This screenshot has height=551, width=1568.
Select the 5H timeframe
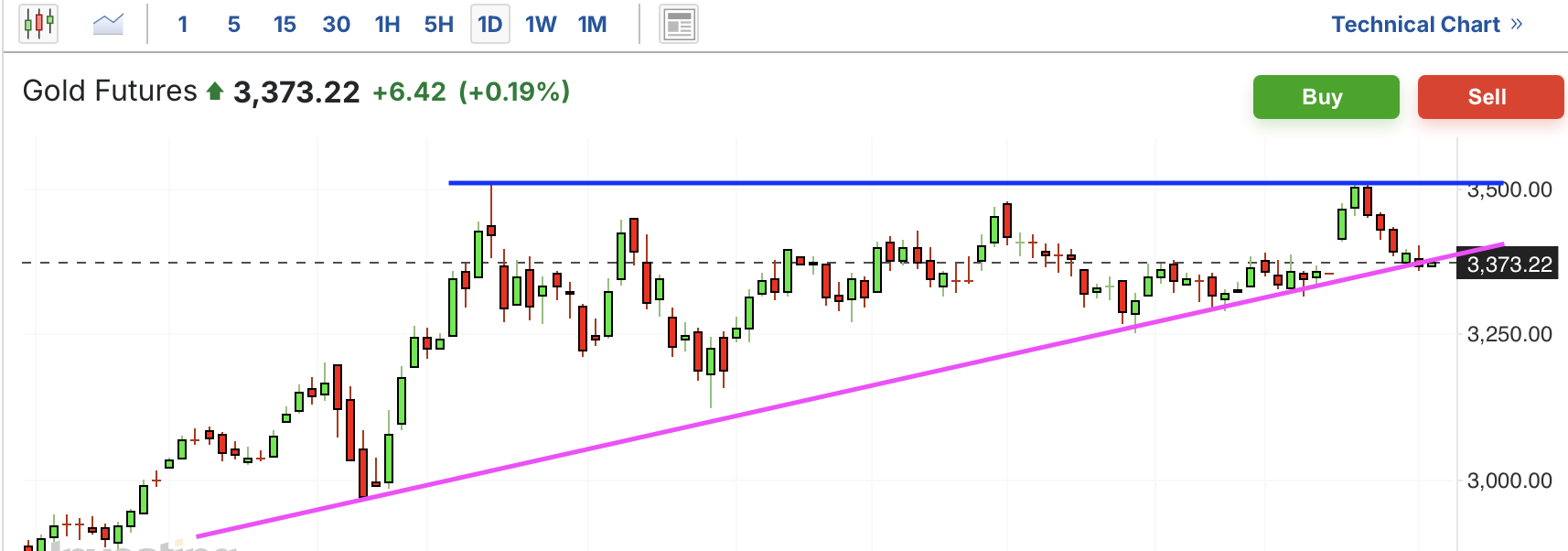coord(439,24)
